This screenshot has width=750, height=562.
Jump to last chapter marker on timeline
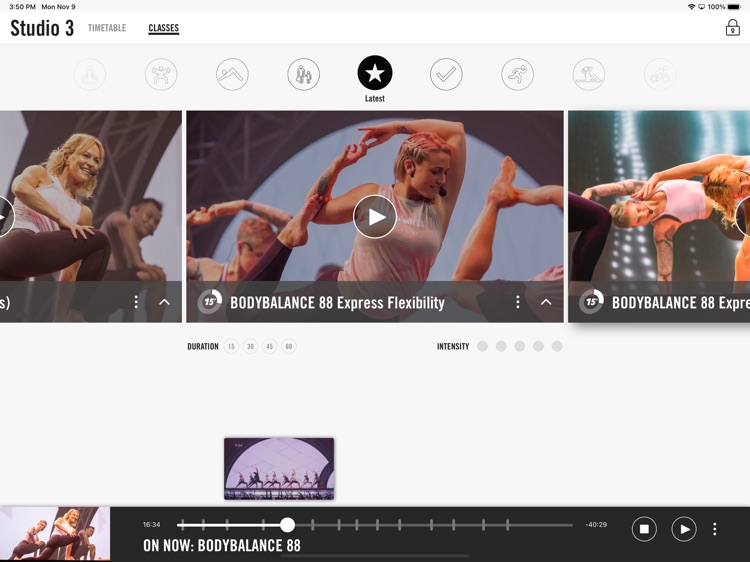pyautogui.click(x=508, y=525)
